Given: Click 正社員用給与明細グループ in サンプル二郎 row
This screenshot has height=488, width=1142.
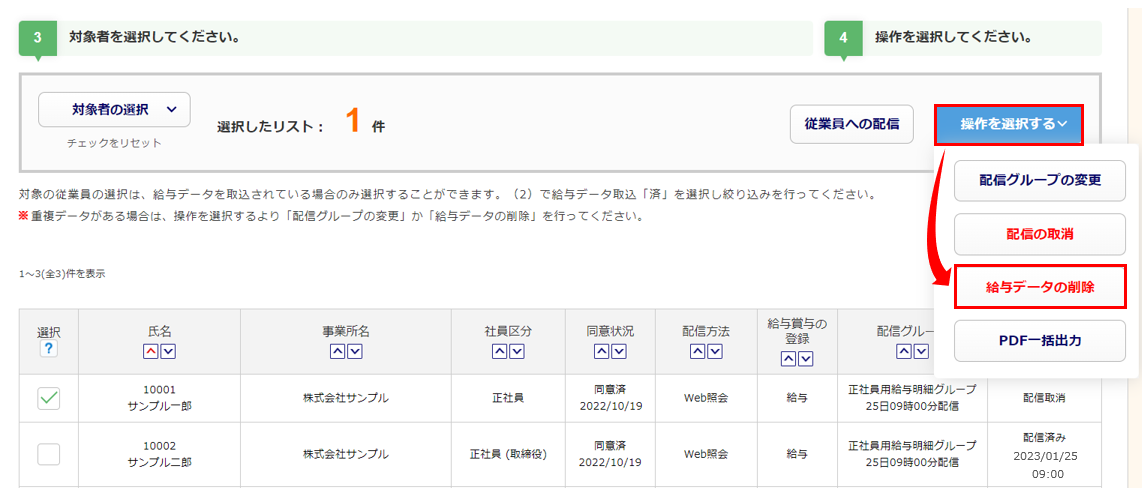Looking at the screenshot, I should pyautogui.click(x=912, y=446).
